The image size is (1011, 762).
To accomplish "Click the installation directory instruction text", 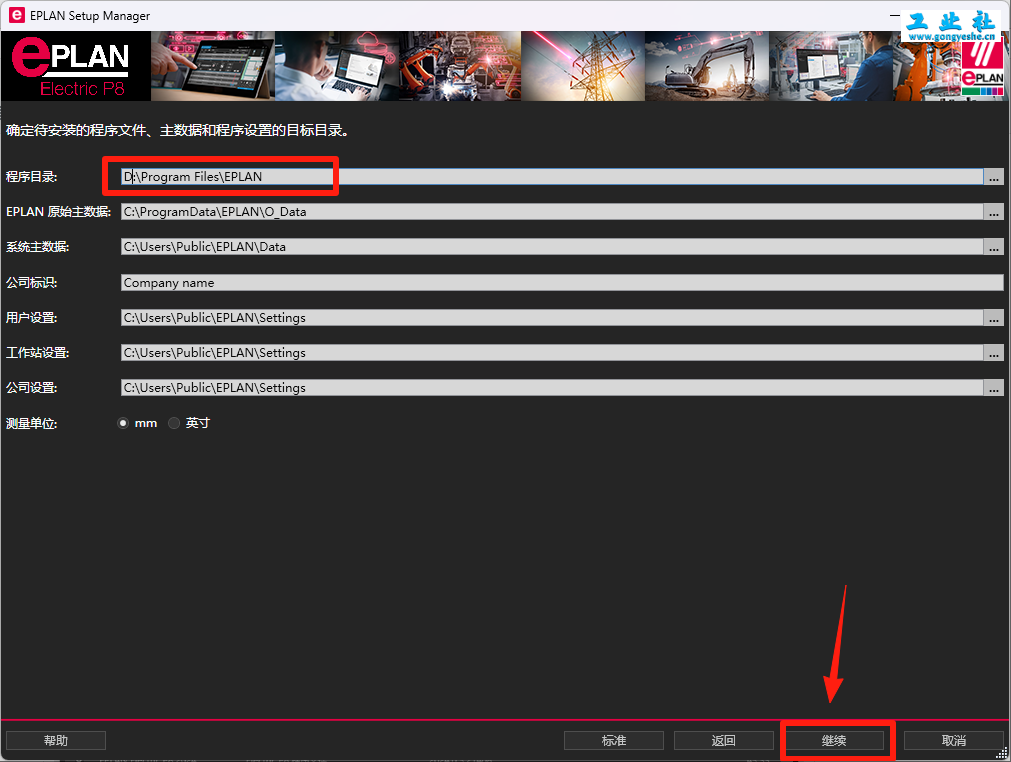I will pyautogui.click(x=178, y=131).
